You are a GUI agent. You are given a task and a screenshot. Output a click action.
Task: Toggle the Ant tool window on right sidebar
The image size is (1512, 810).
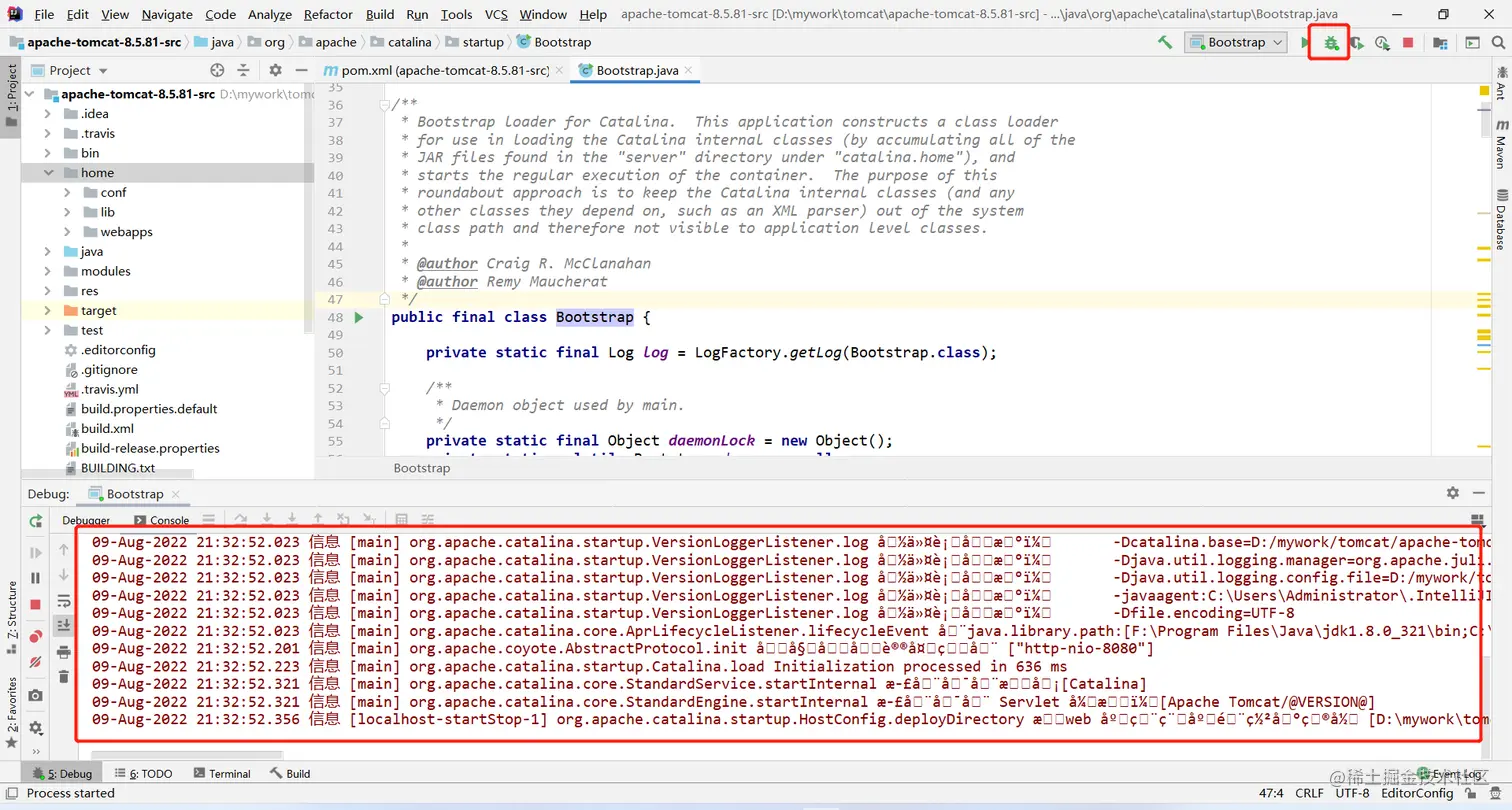1500,82
